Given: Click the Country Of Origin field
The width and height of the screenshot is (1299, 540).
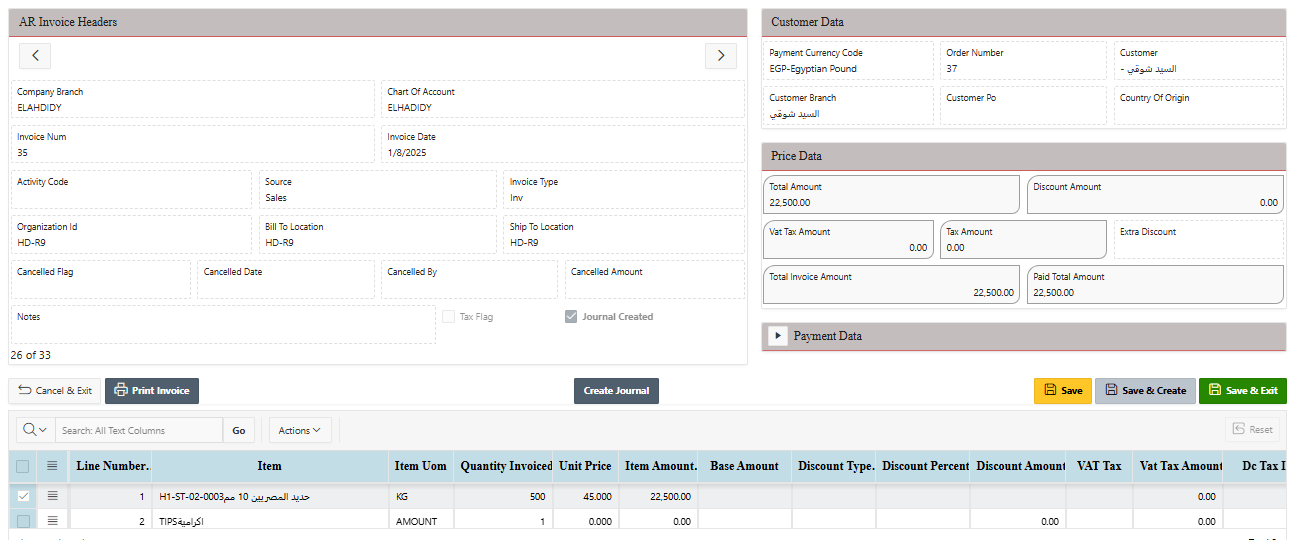Looking at the screenshot, I should click(x=1199, y=105).
